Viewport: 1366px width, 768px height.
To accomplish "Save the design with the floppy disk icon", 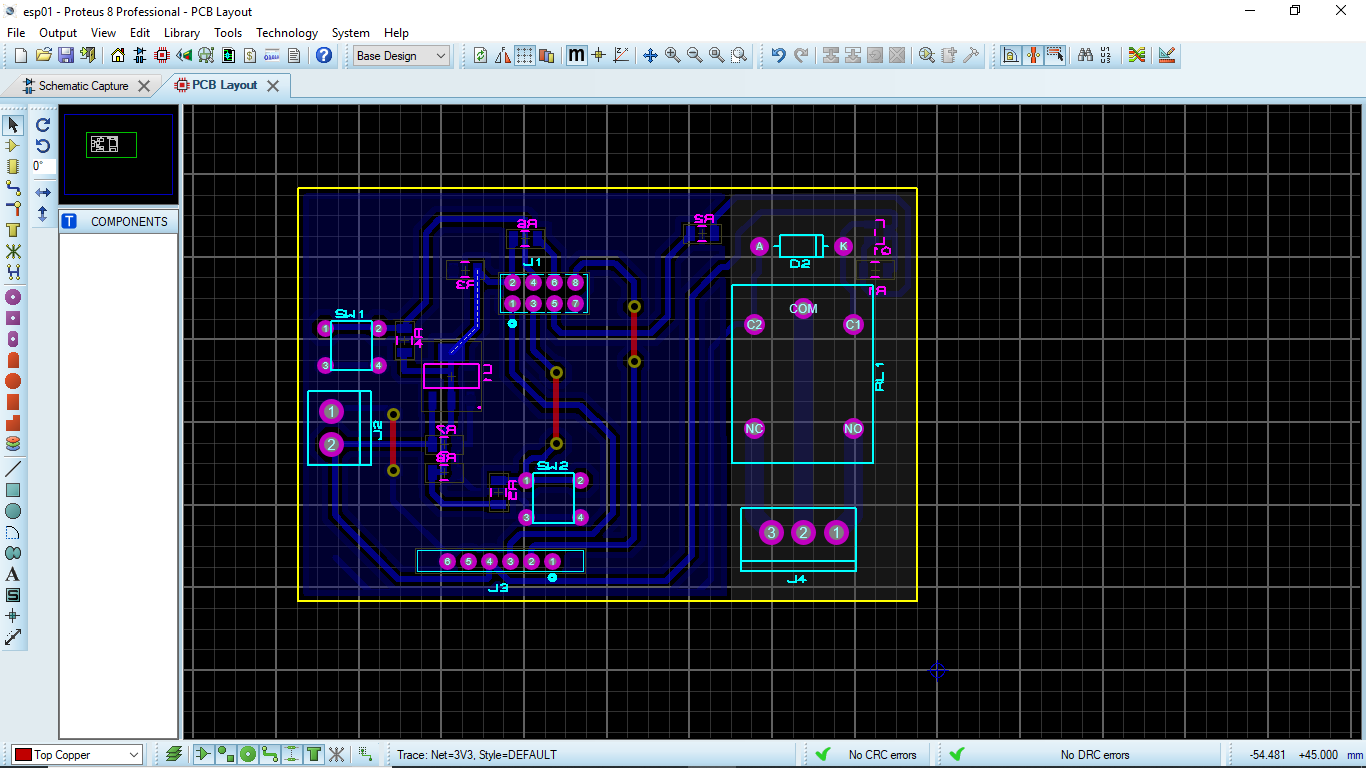I will point(66,55).
